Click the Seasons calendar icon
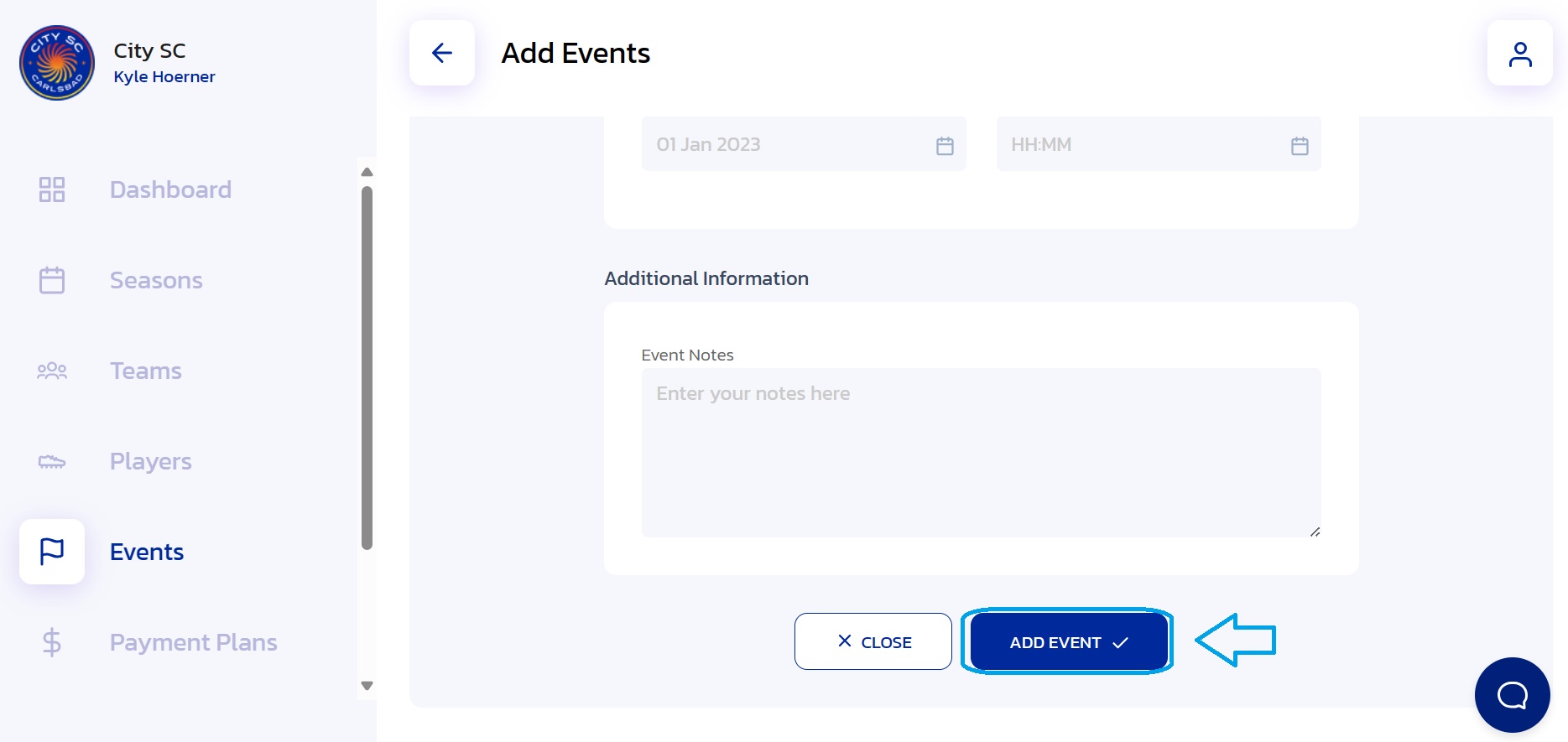Image resolution: width=1568 pixels, height=742 pixels. (x=52, y=280)
